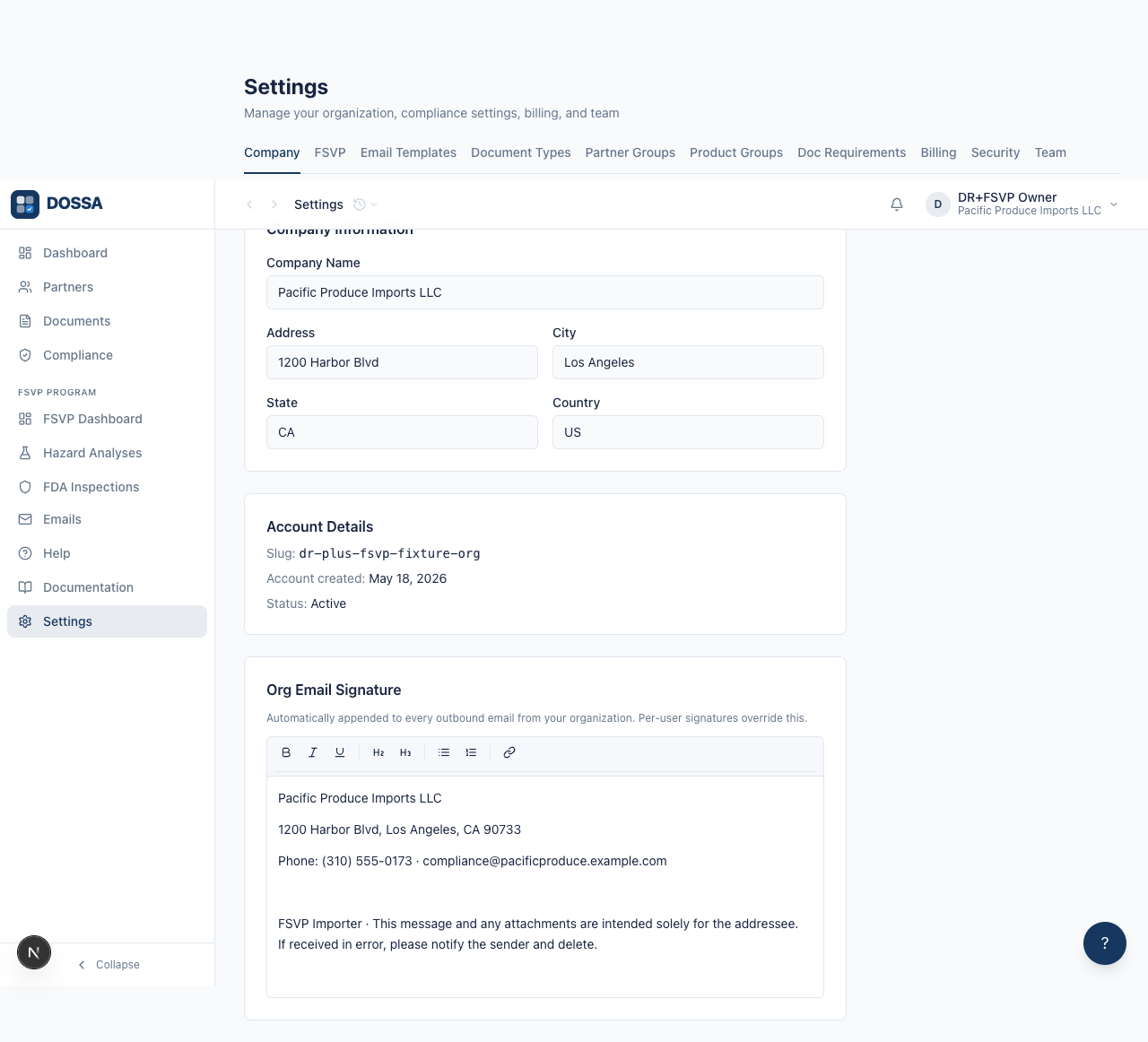Switch to the Team tab
1148x1042 pixels.
1050,152
